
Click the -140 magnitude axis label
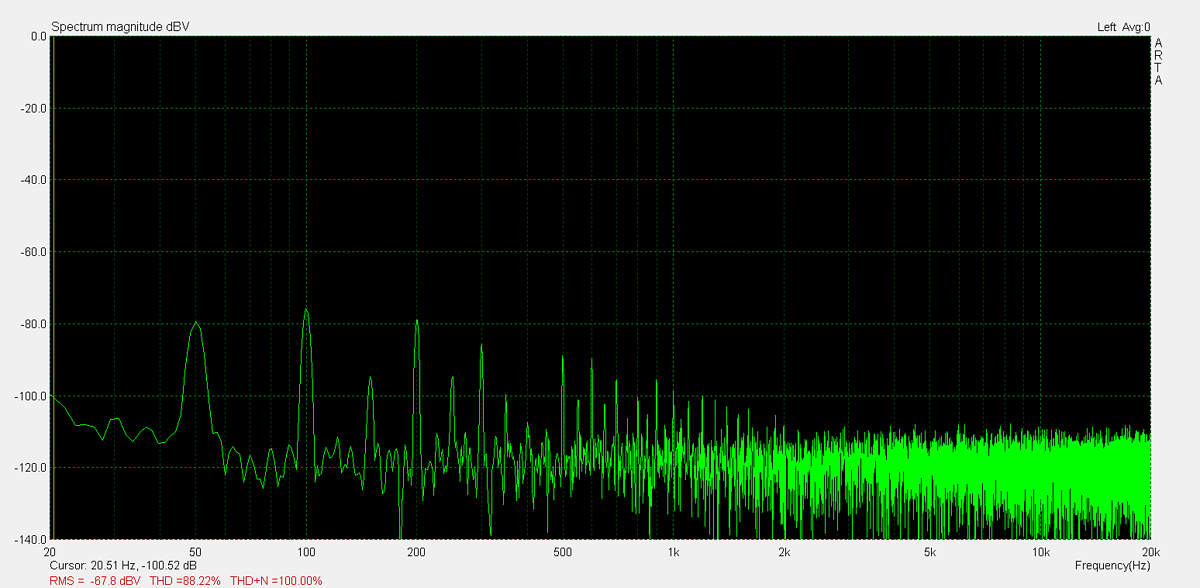(34, 539)
